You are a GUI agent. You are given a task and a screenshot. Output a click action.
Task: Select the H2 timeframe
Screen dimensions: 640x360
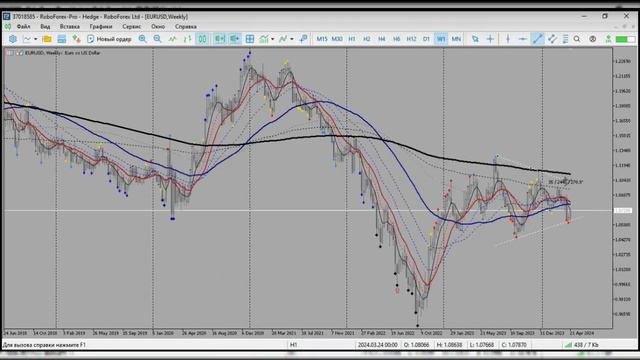(x=367, y=39)
